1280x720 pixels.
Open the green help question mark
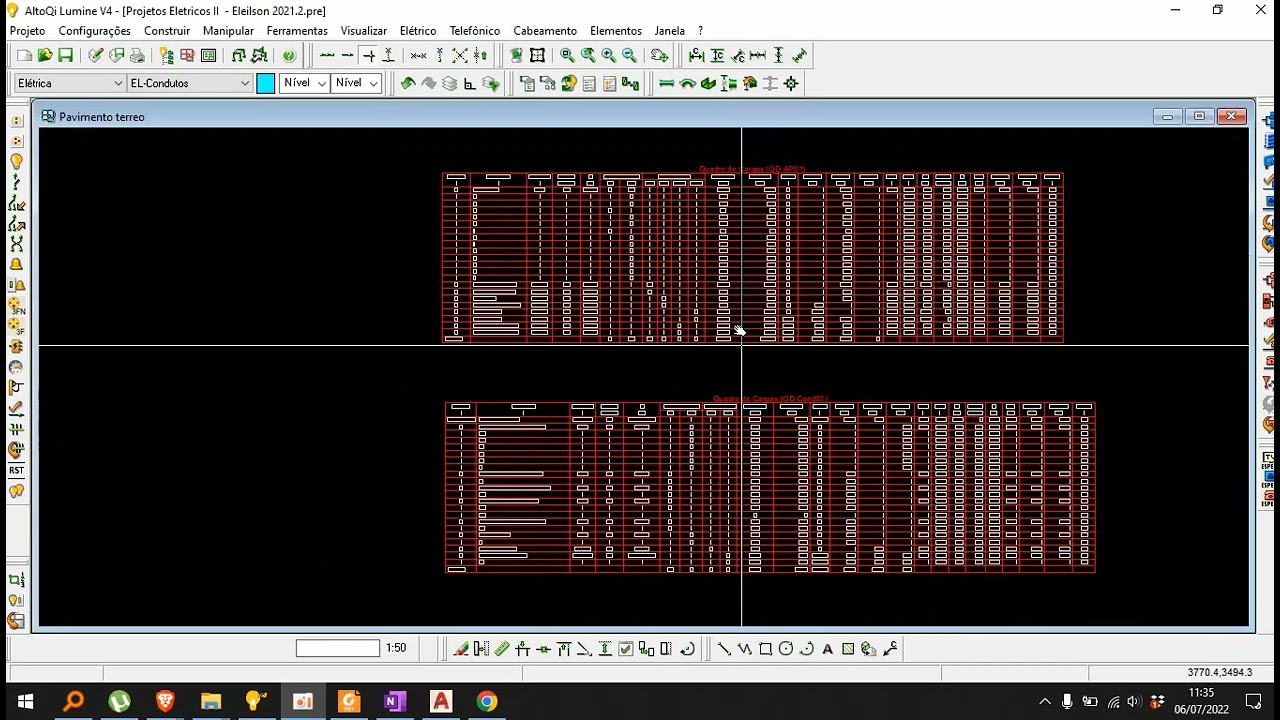coord(289,55)
